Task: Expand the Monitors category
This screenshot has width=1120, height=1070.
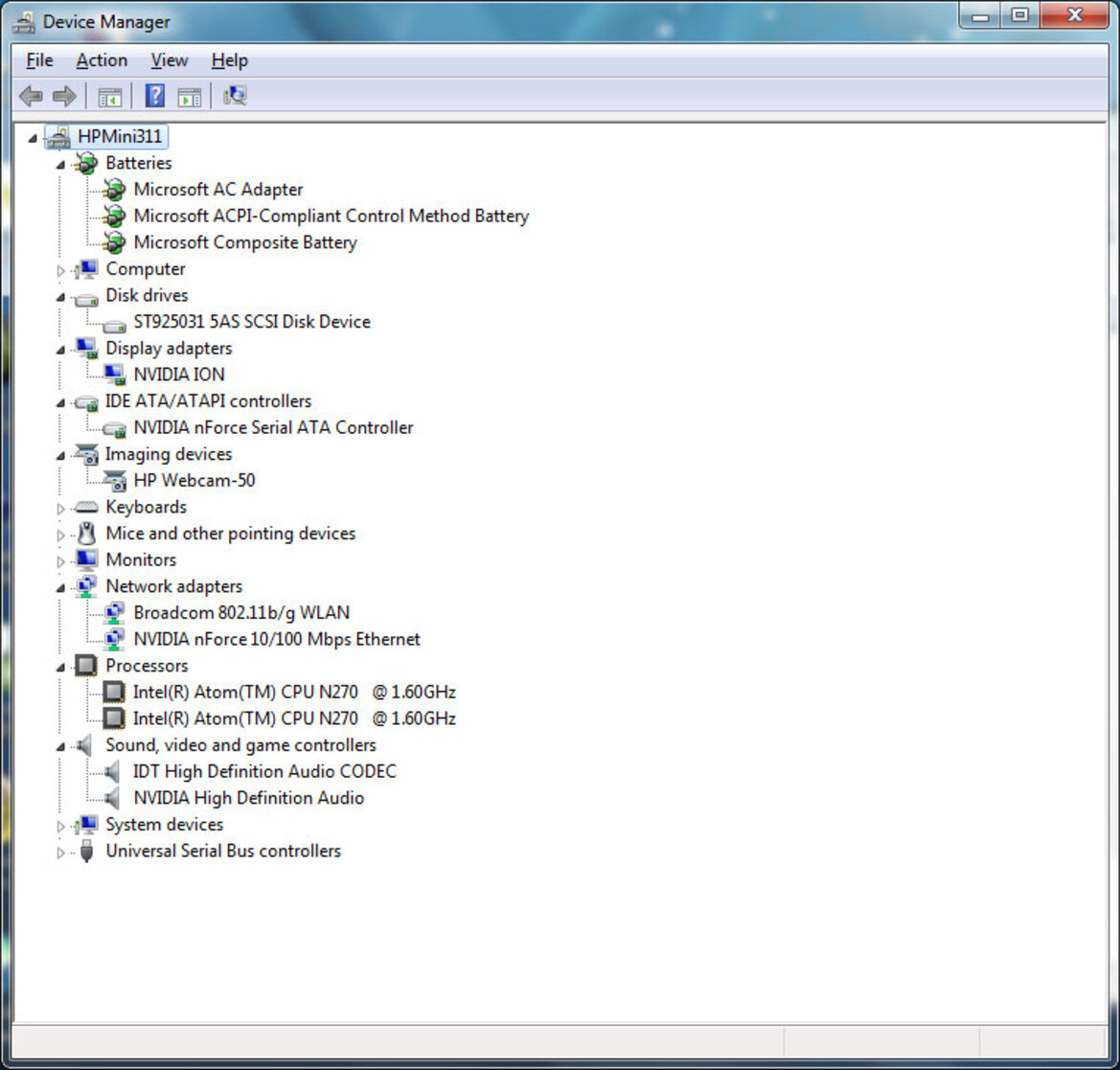Action: [60, 561]
